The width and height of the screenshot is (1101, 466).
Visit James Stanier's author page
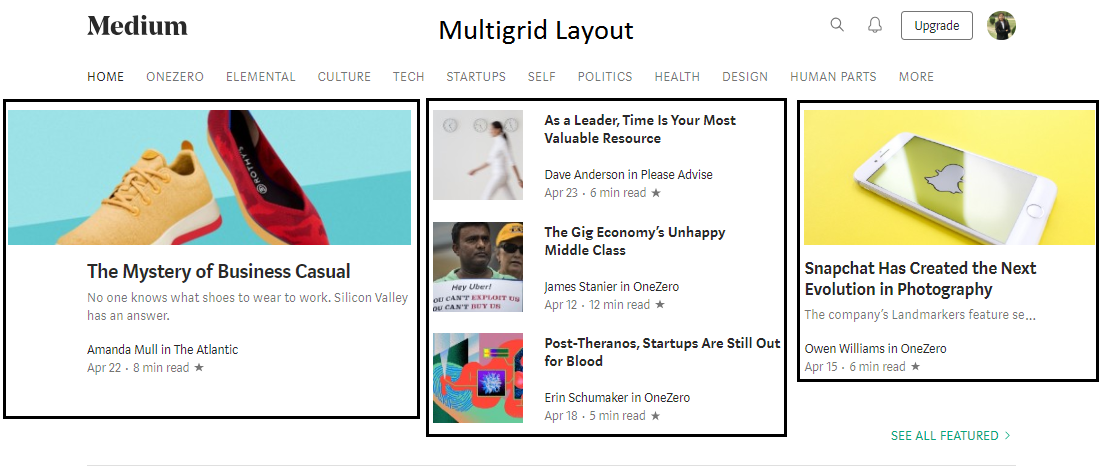tap(581, 286)
